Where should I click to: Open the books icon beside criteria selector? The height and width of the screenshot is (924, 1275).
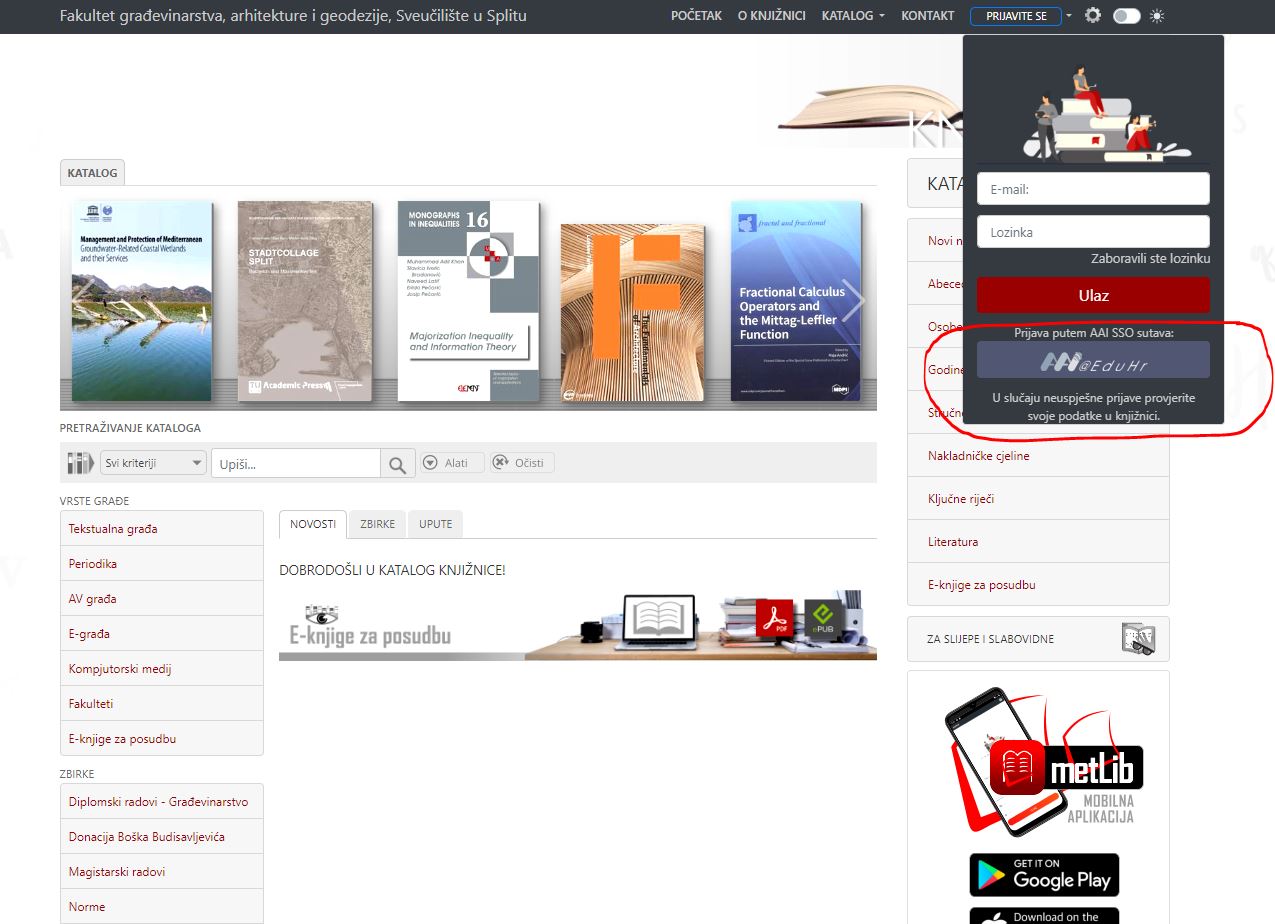(x=80, y=463)
